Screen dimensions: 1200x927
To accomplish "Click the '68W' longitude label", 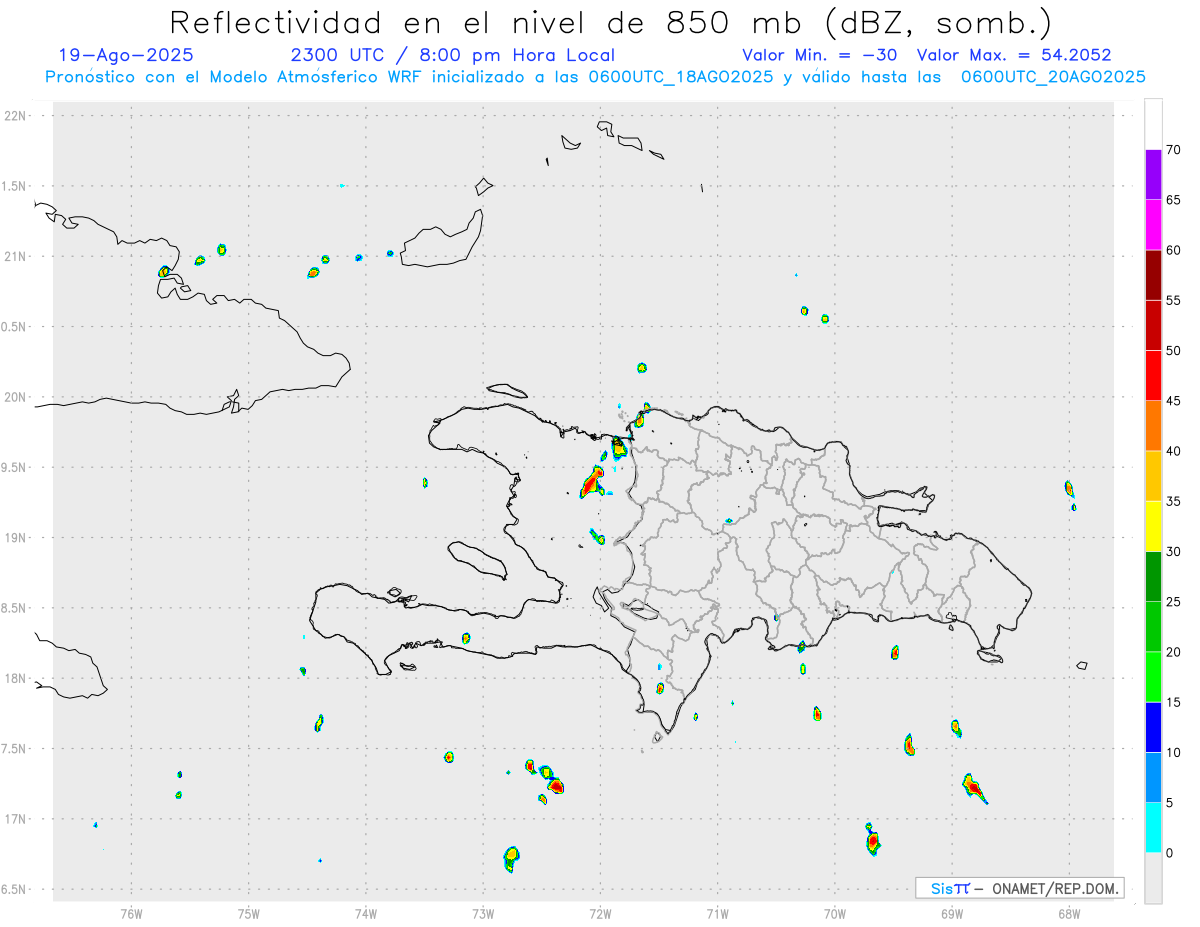I will tap(1069, 913).
